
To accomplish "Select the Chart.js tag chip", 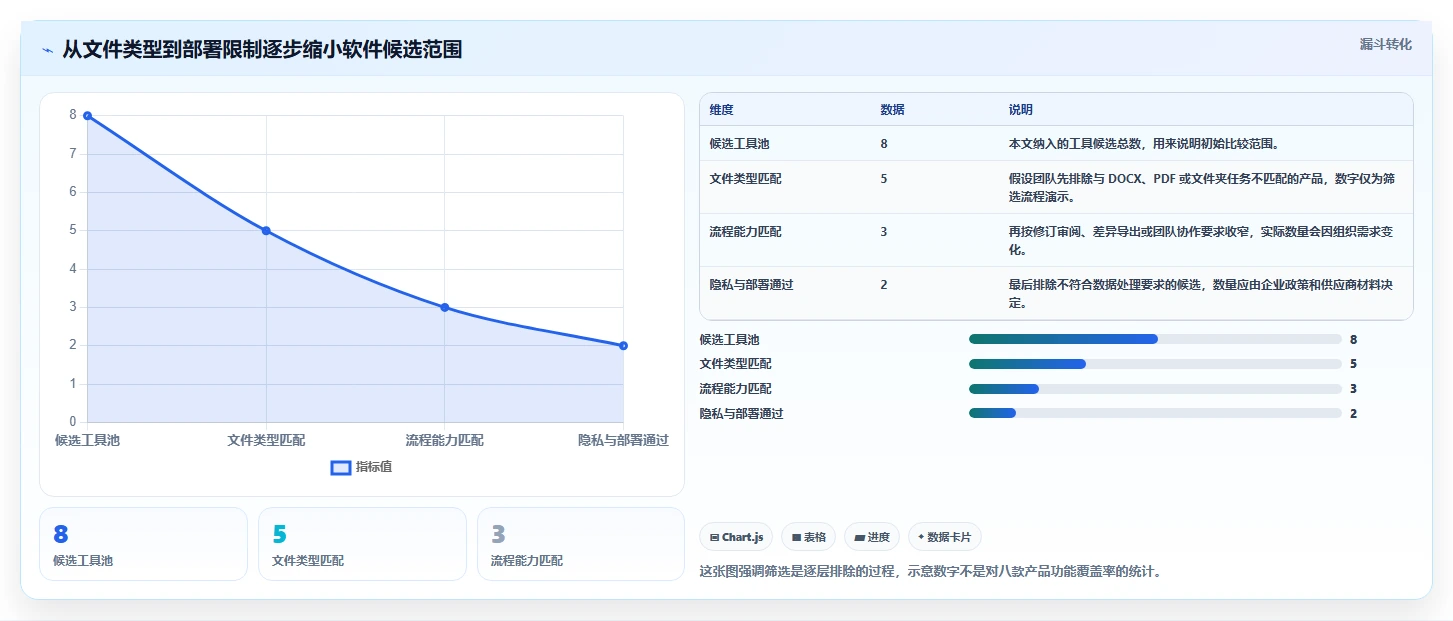I will (x=736, y=537).
